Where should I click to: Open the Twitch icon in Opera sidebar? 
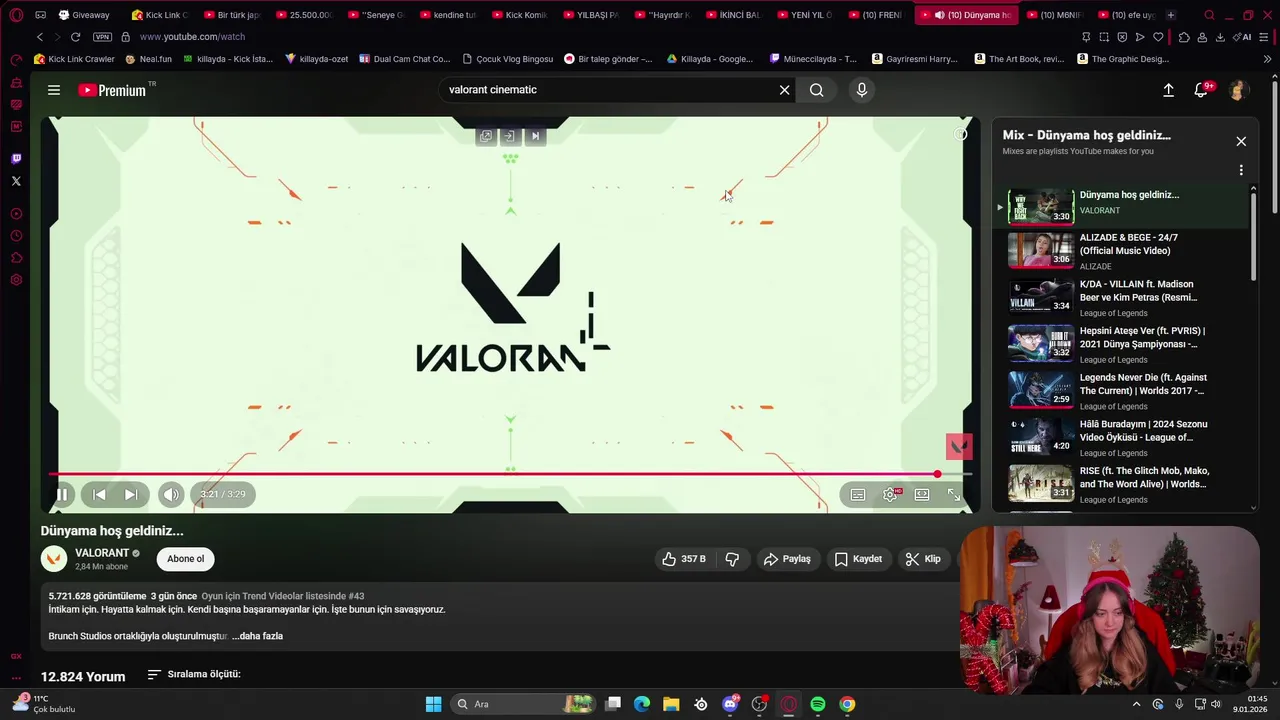coord(16,158)
